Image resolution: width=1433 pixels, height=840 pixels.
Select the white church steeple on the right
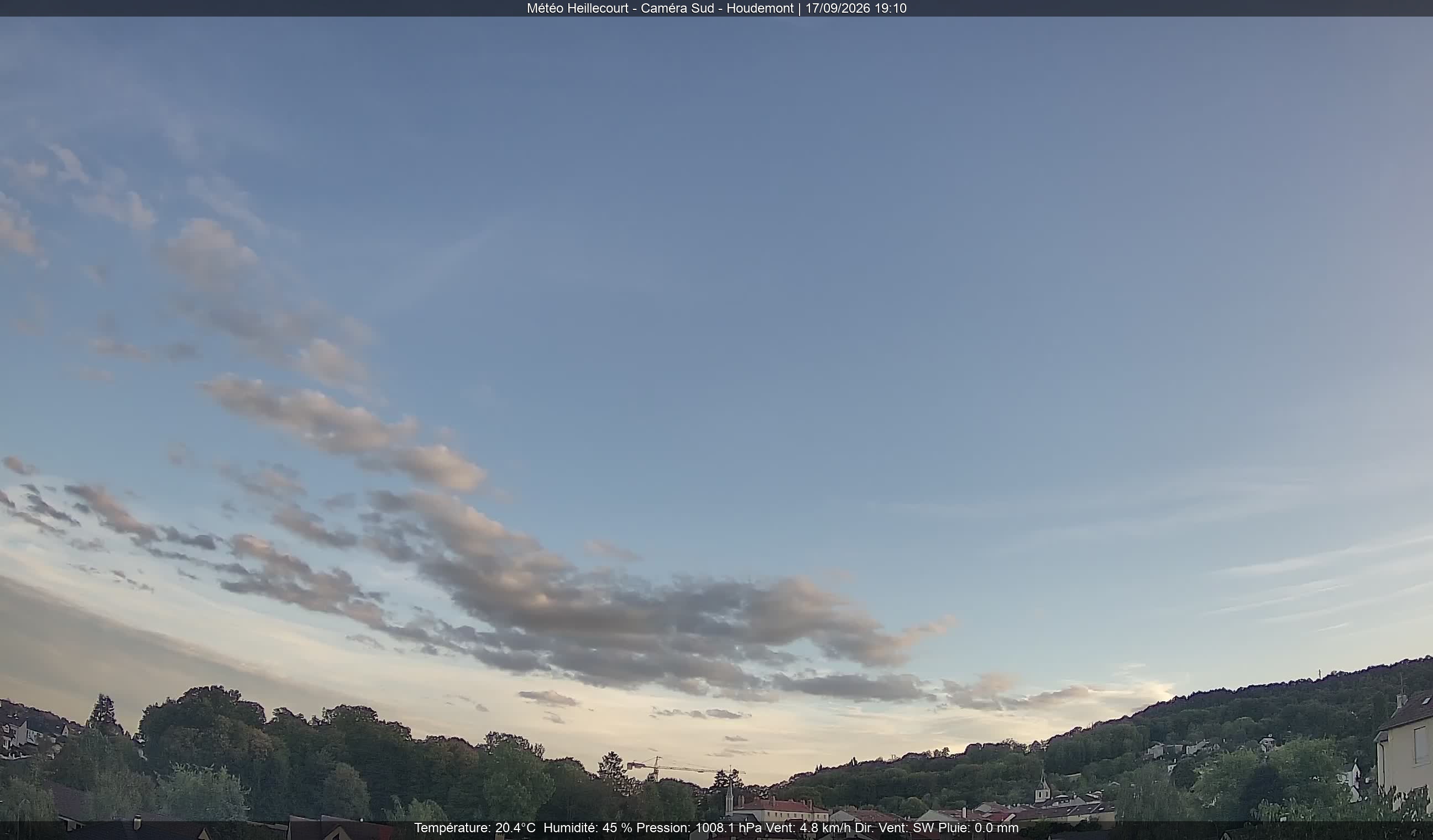1042,786
